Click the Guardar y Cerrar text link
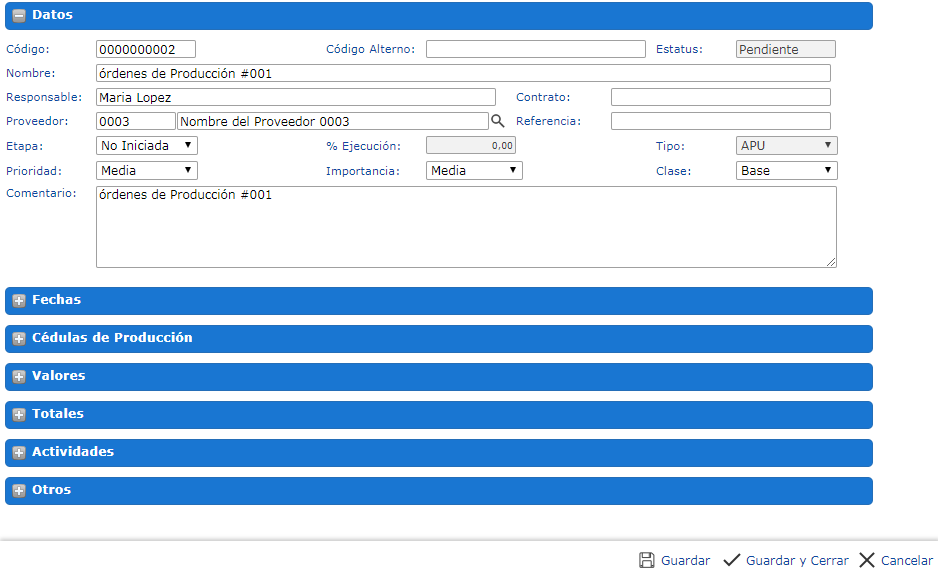The width and height of the screenshot is (938, 577). point(797,561)
